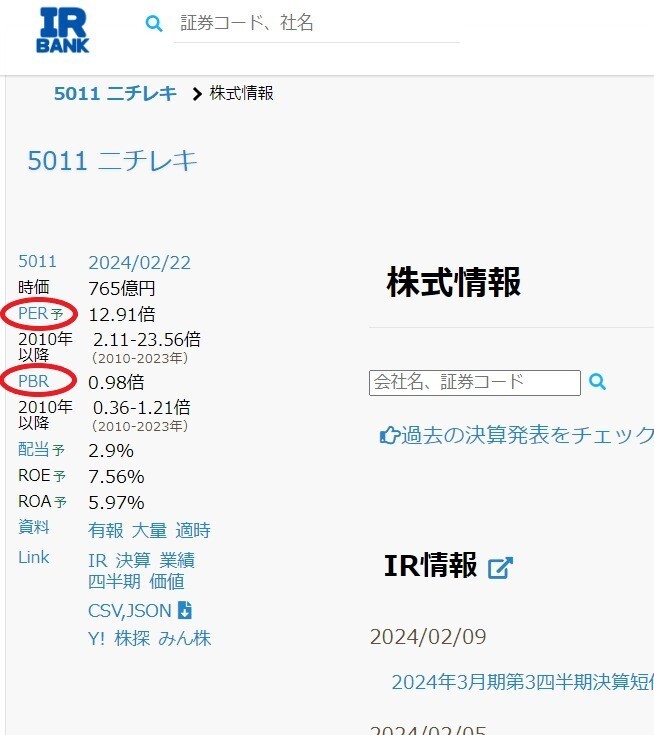Open the external link icon next to IR情報
This screenshot has width=654, height=735.
click(x=500, y=568)
